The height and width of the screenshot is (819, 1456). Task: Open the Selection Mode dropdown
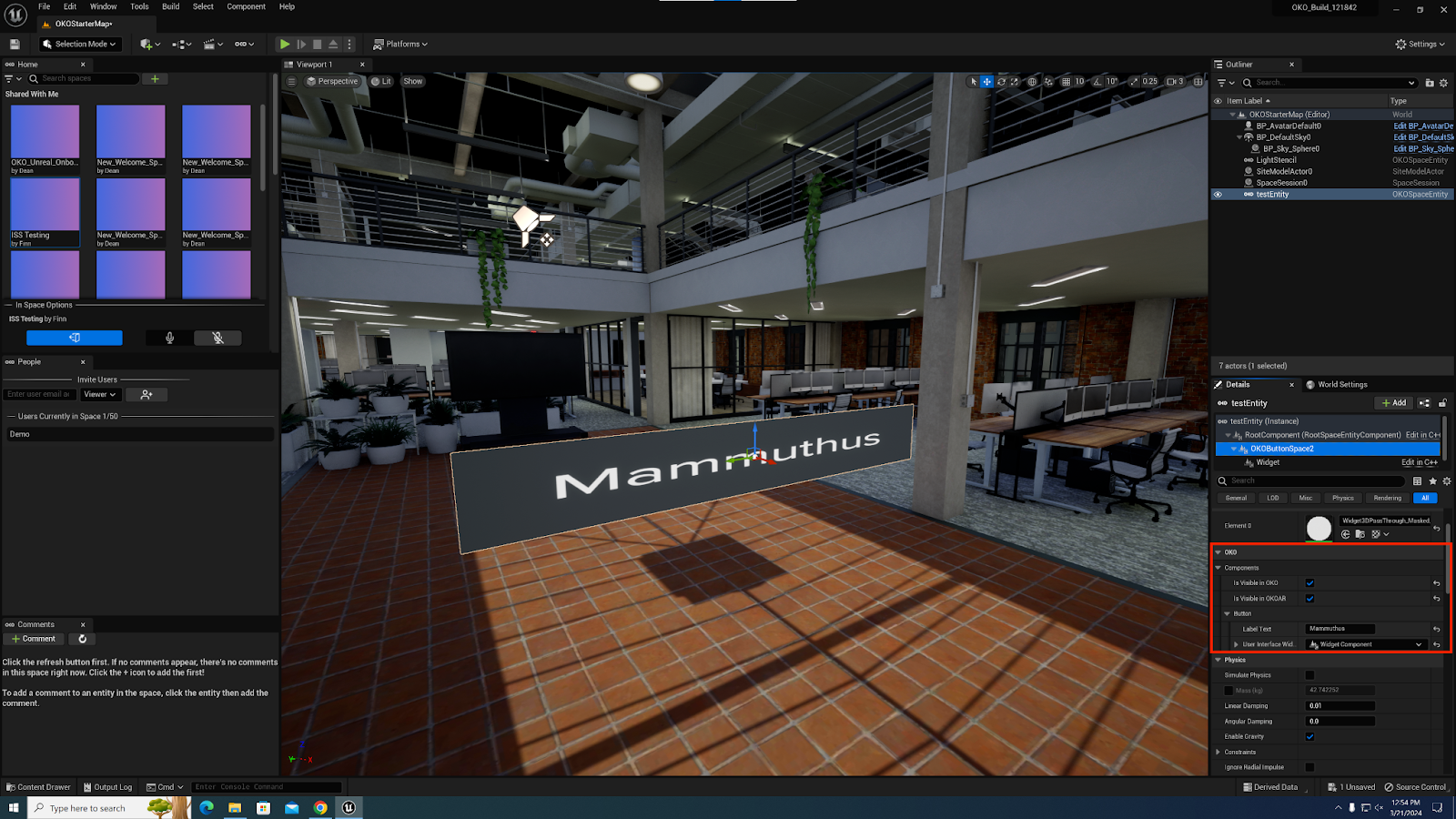click(80, 44)
